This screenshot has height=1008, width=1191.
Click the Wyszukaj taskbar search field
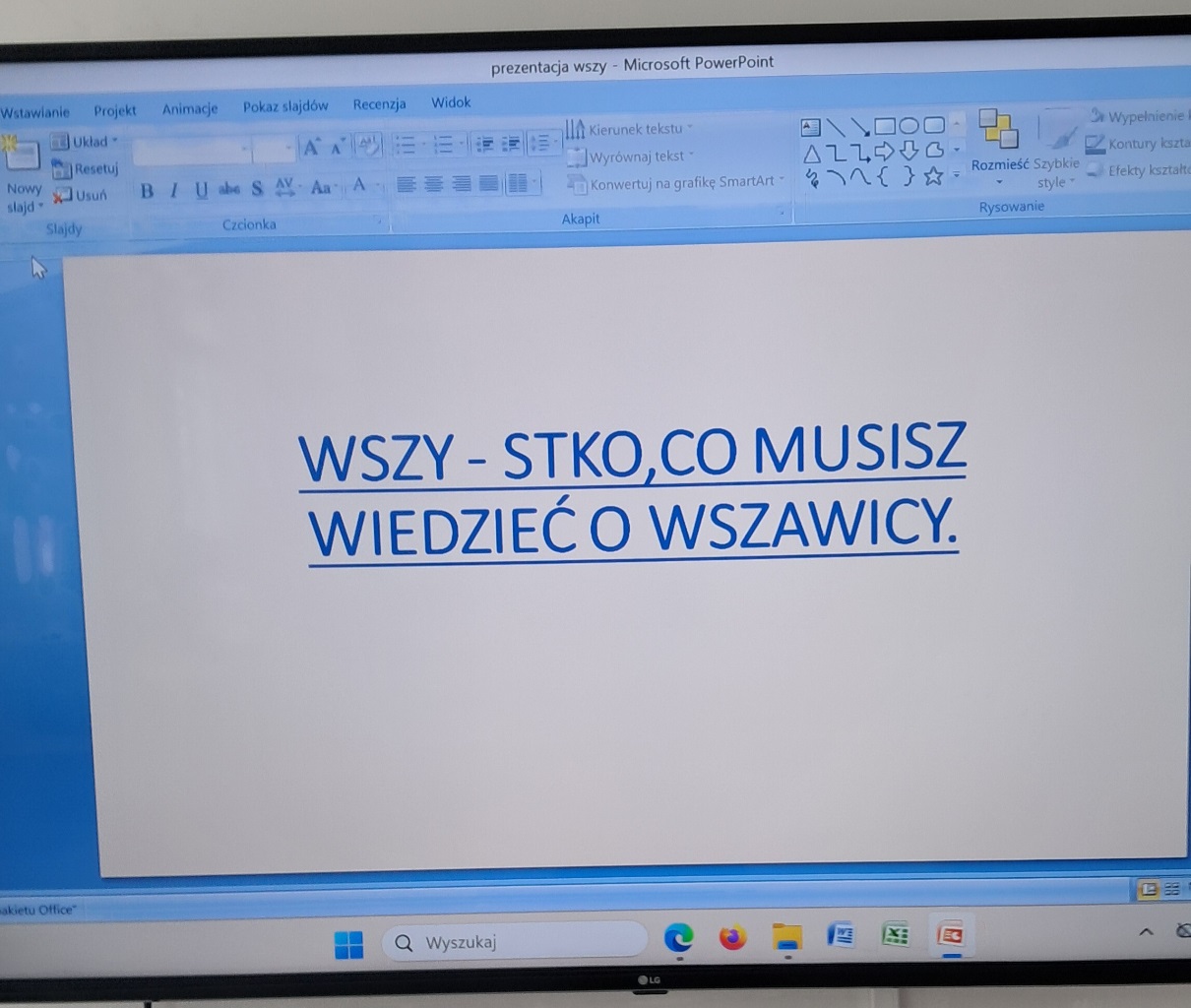tap(516, 942)
